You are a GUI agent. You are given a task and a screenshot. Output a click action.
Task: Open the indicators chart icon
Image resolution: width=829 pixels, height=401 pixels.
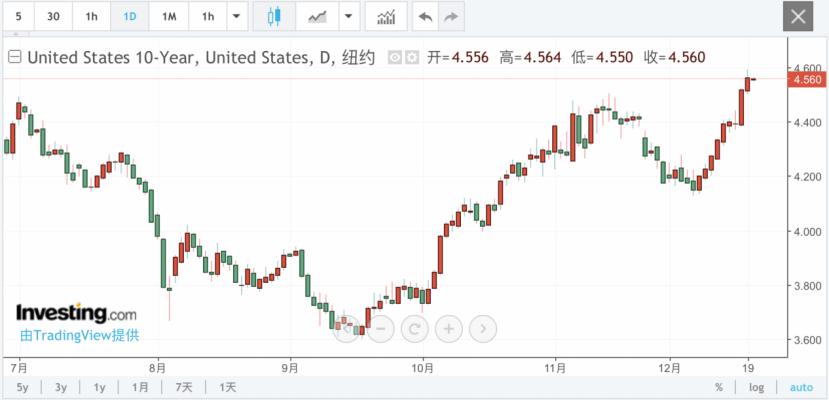pos(386,16)
